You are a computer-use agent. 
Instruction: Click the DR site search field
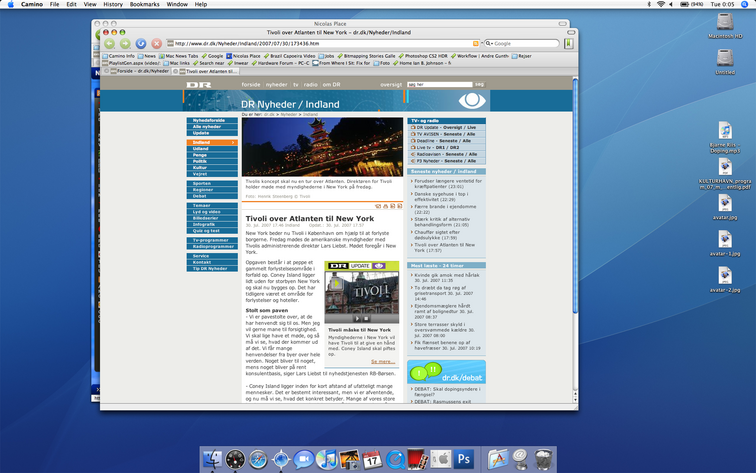point(439,84)
